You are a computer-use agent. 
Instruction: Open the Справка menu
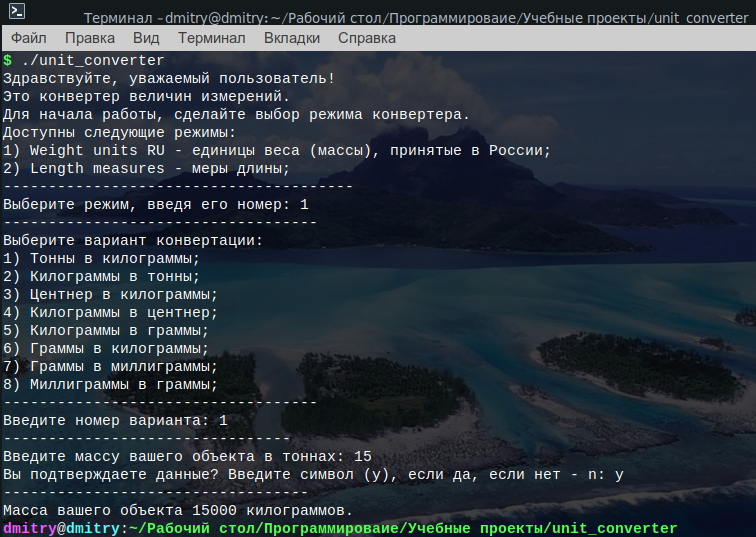366,38
